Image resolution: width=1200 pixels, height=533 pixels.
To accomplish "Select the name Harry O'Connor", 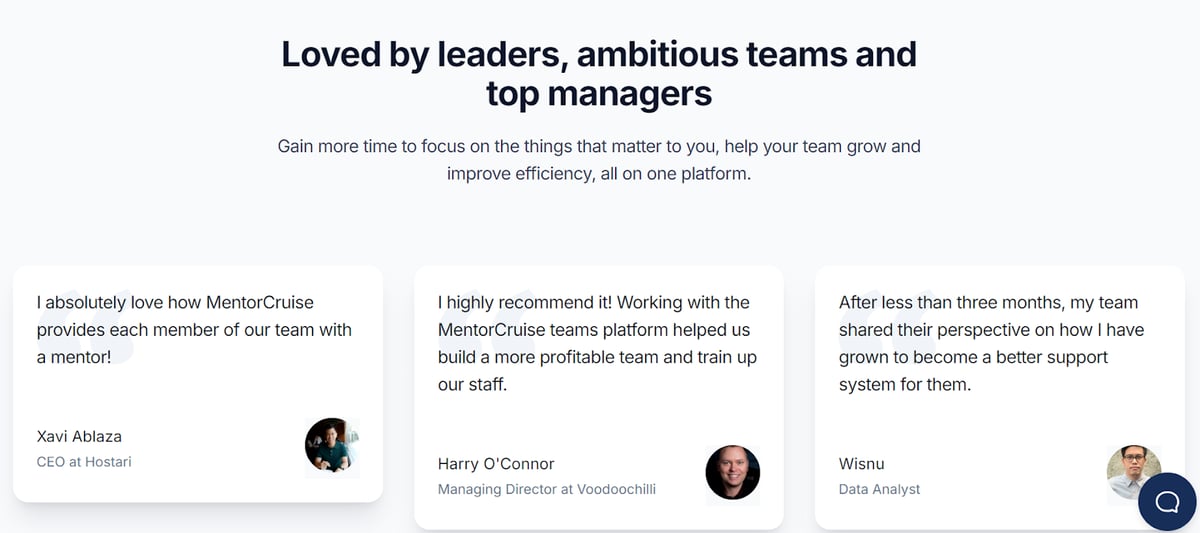I will tap(496, 464).
